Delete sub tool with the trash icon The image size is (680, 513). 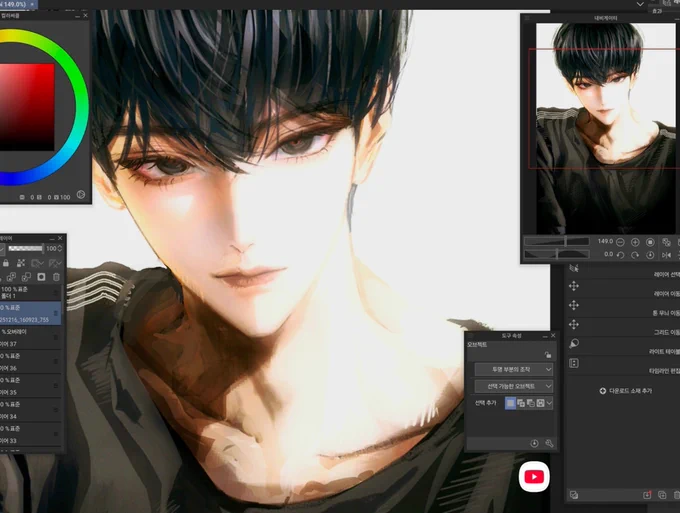tap(677, 495)
